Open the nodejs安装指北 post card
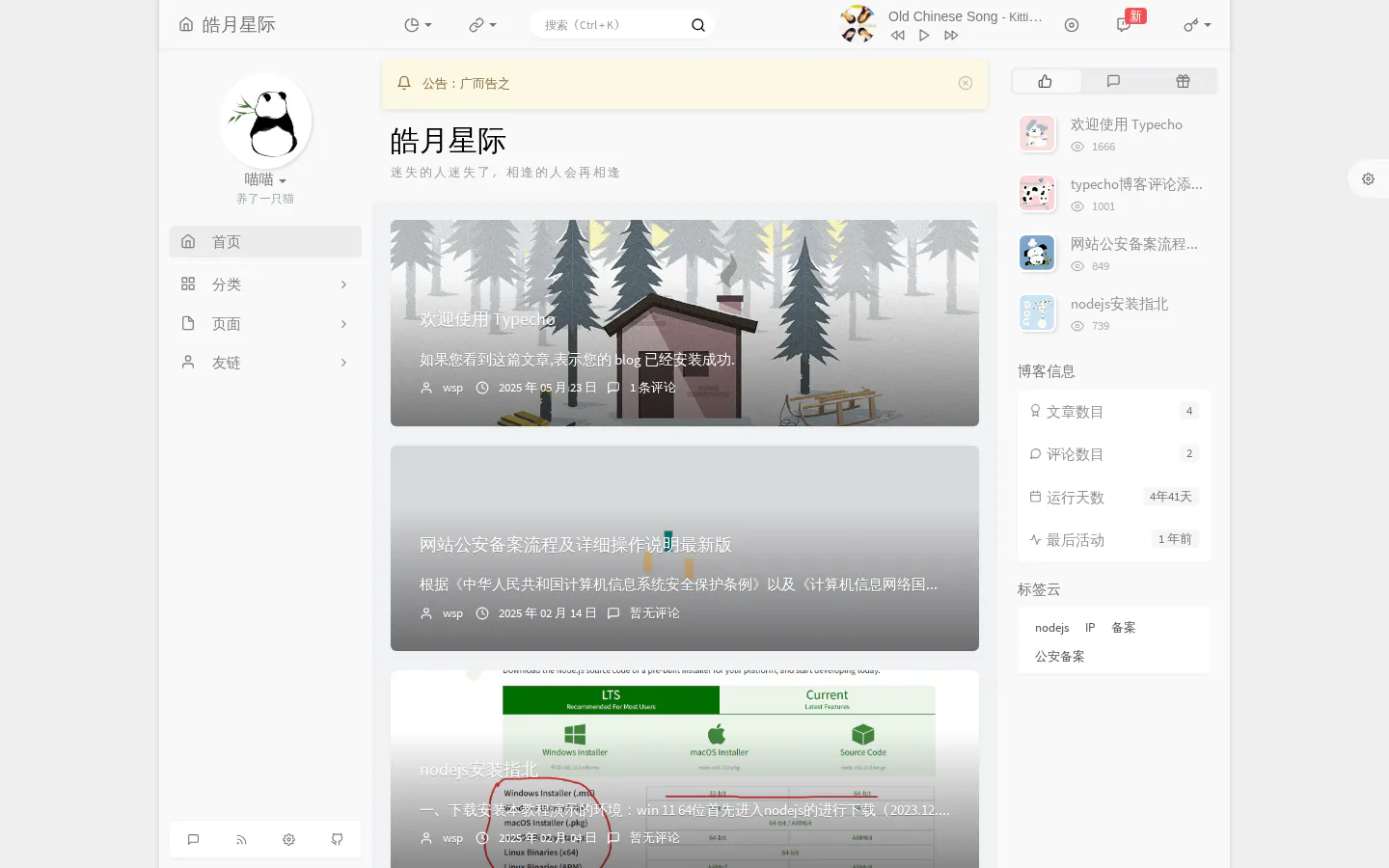 [685, 769]
